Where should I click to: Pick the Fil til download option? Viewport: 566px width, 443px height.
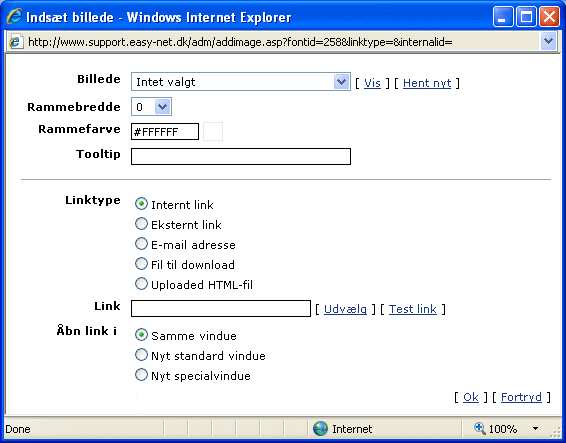(x=141, y=264)
